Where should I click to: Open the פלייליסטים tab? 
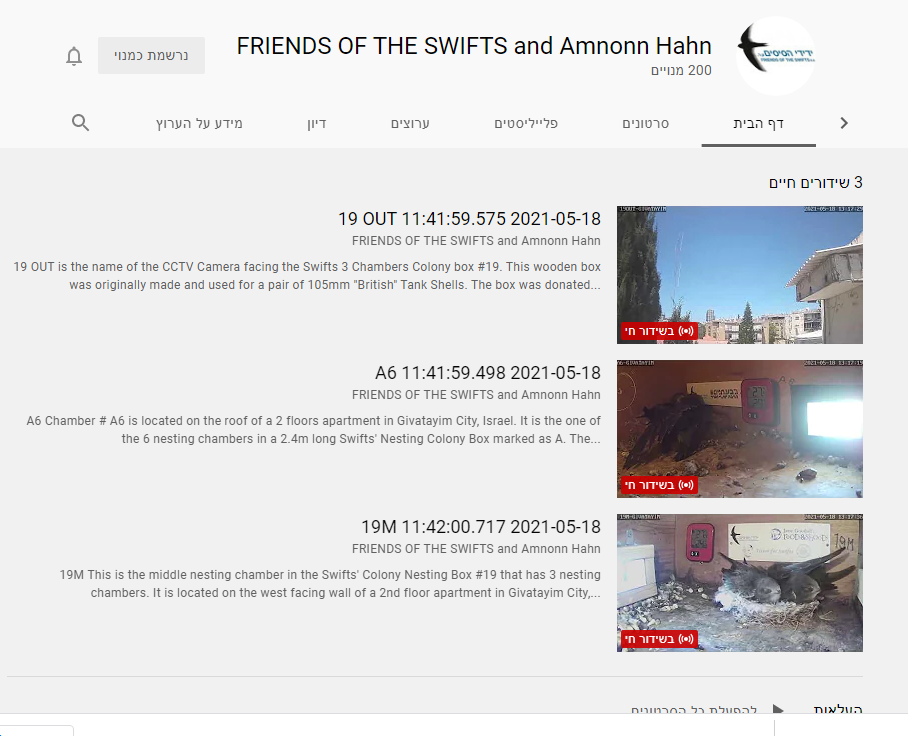[x=525, y=124]
